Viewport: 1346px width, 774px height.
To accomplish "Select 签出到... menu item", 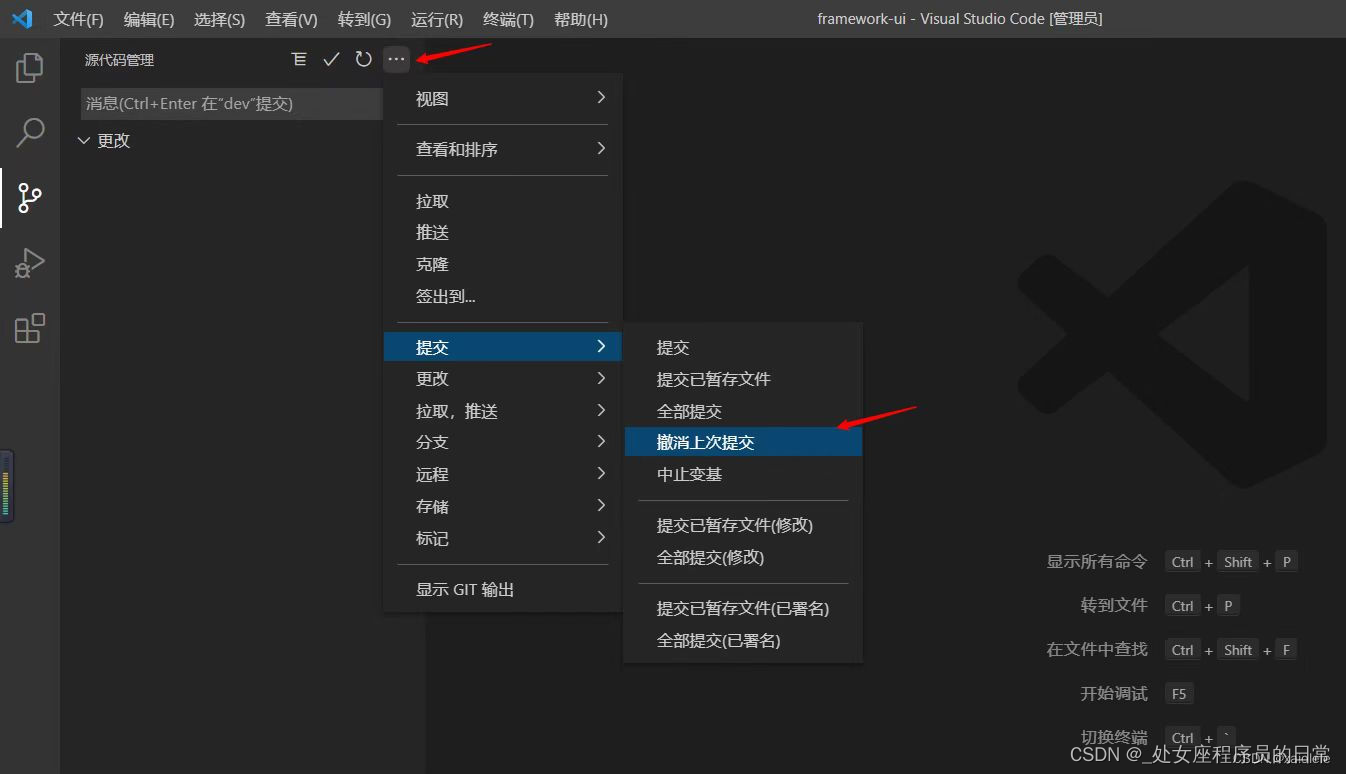I will (x=503, y=296).
